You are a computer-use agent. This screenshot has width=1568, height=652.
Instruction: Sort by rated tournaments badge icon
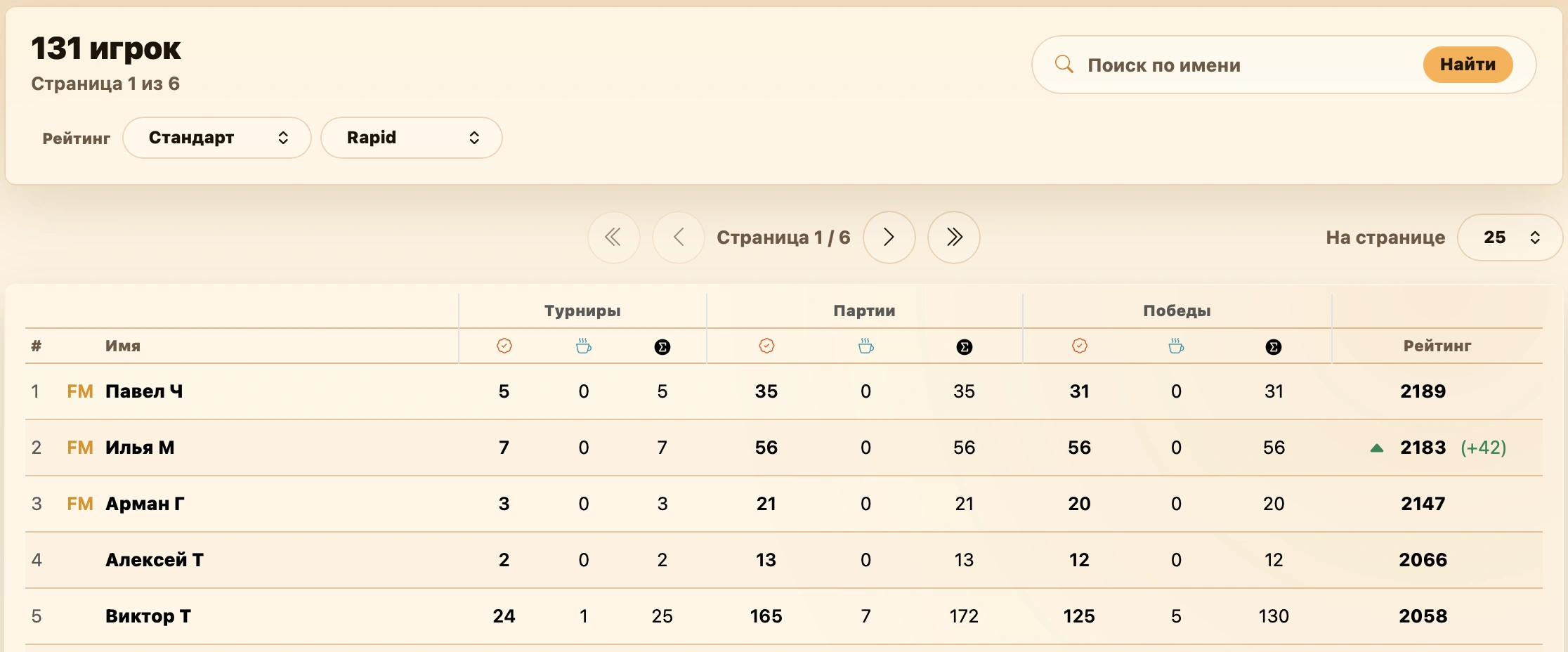coord(504,346)
